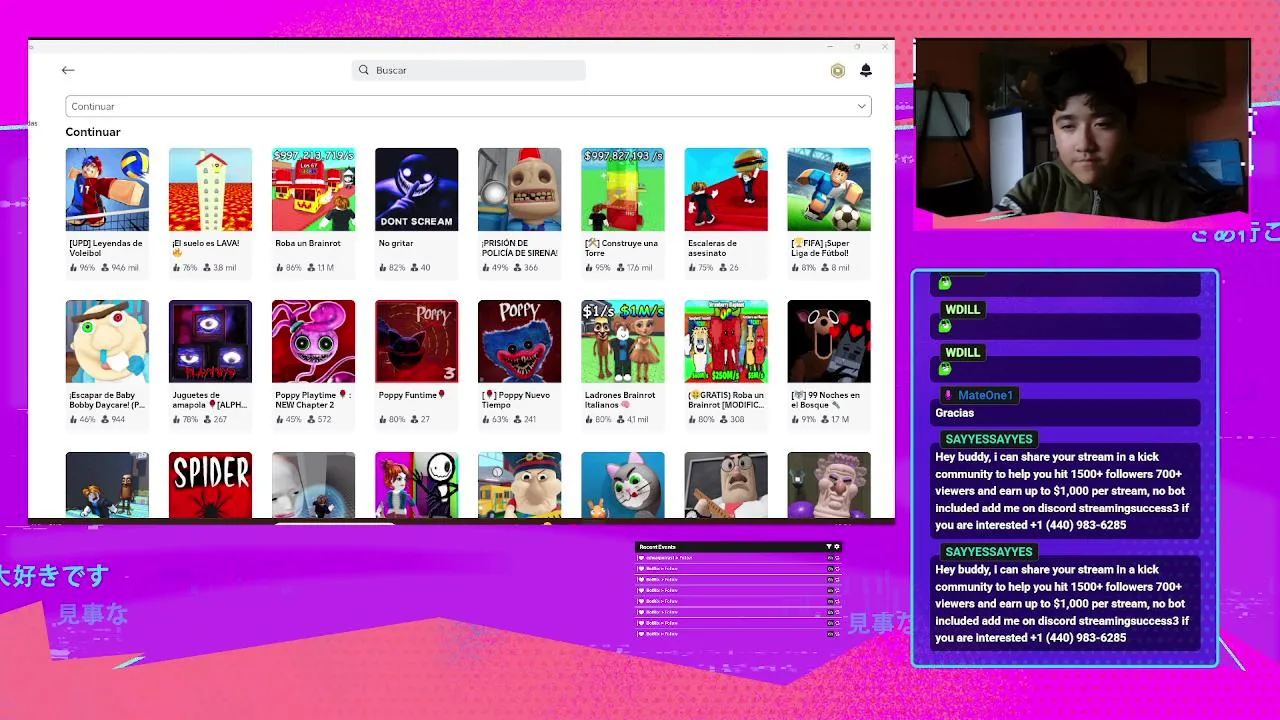This screenshot has width=1280, height=720.
Task: Open the notifications bell
Action: coord(866,70)
